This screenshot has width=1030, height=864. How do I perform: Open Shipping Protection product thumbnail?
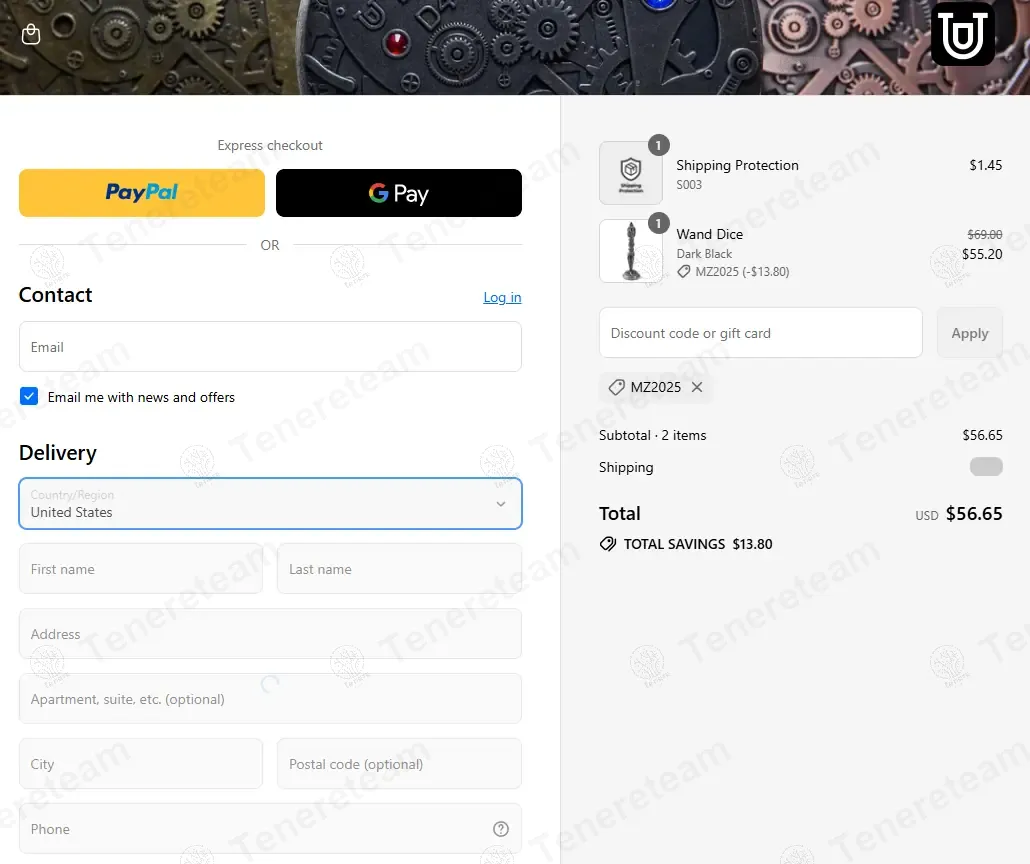coord(631,173)
